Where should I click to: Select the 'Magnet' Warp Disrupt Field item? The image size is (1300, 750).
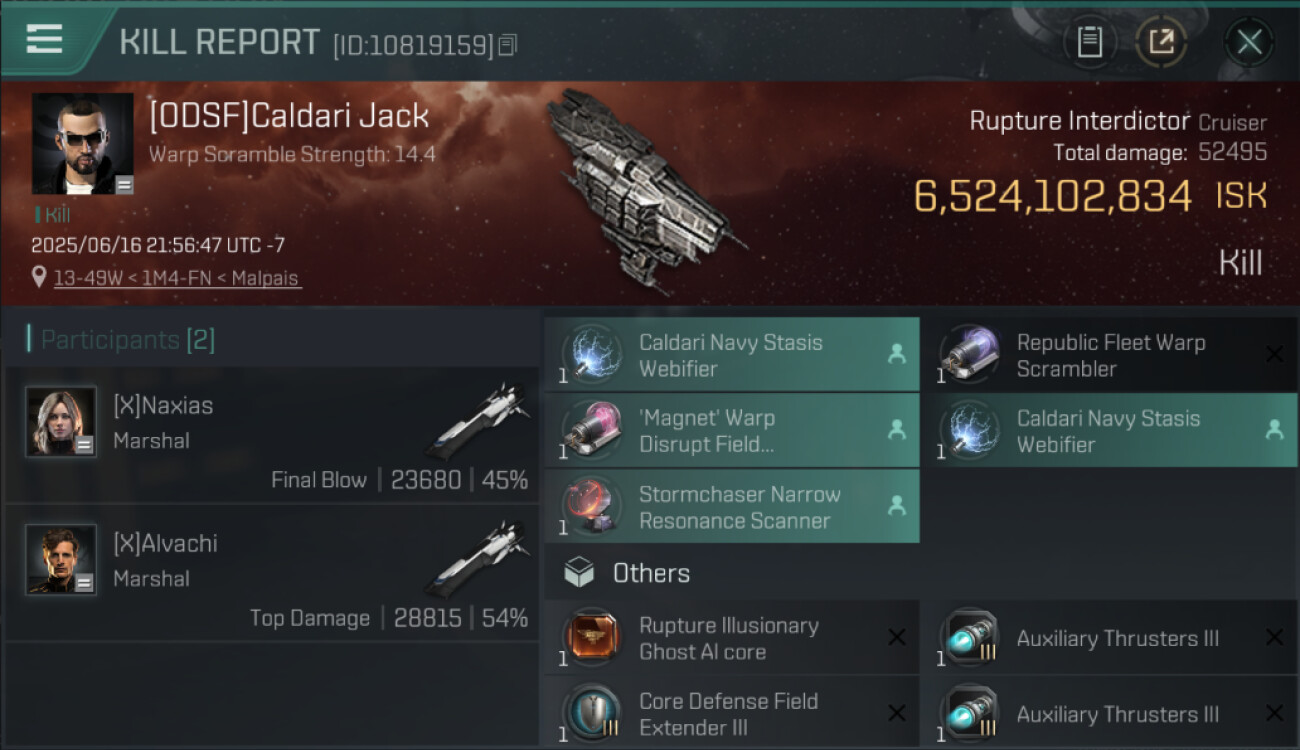731,431
